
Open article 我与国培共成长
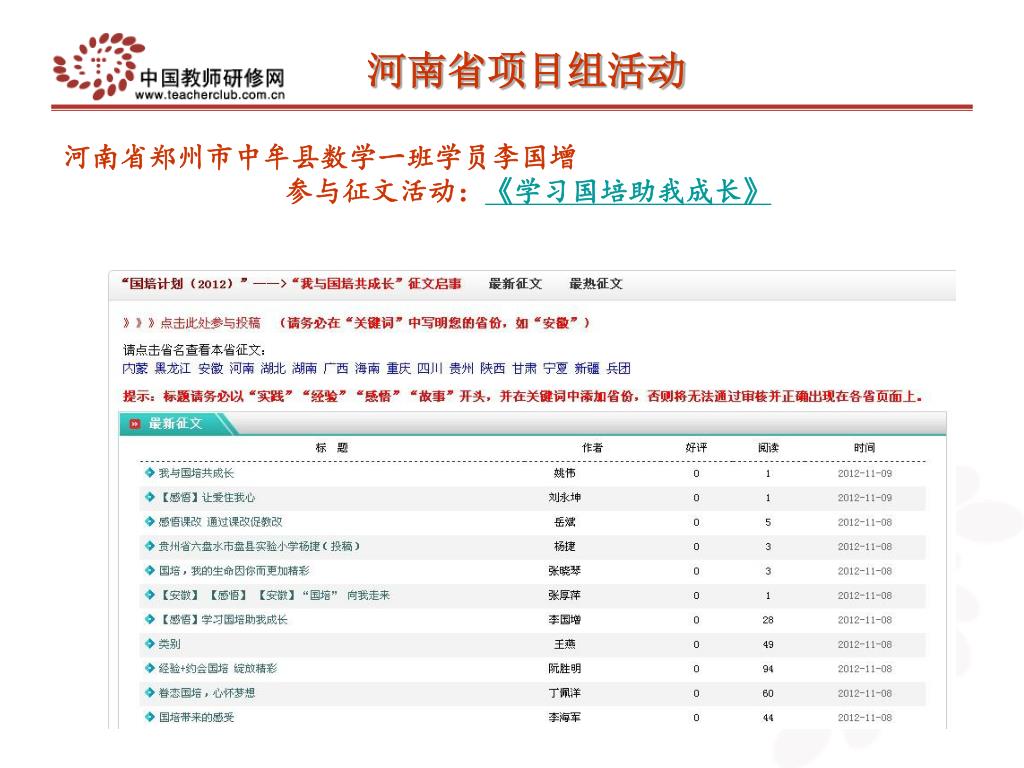[196, 473]
